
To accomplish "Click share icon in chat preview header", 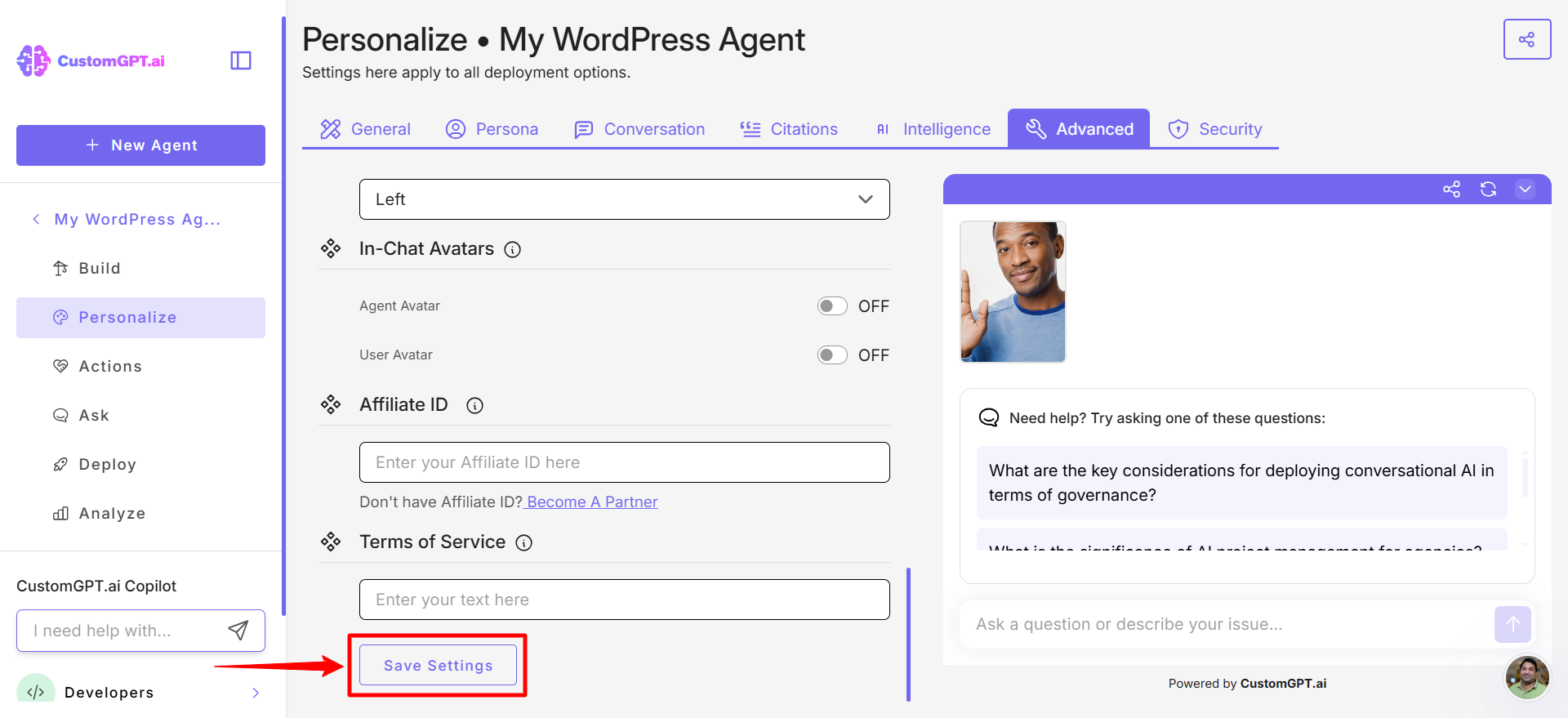I will [x=1451, y=190].
